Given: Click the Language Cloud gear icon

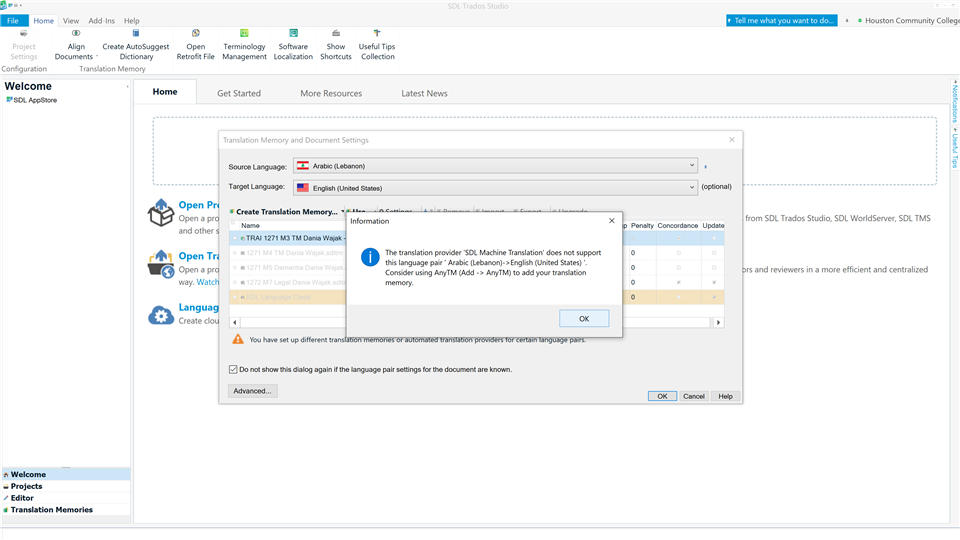Looking at the screenshot, I should point(161,315).
